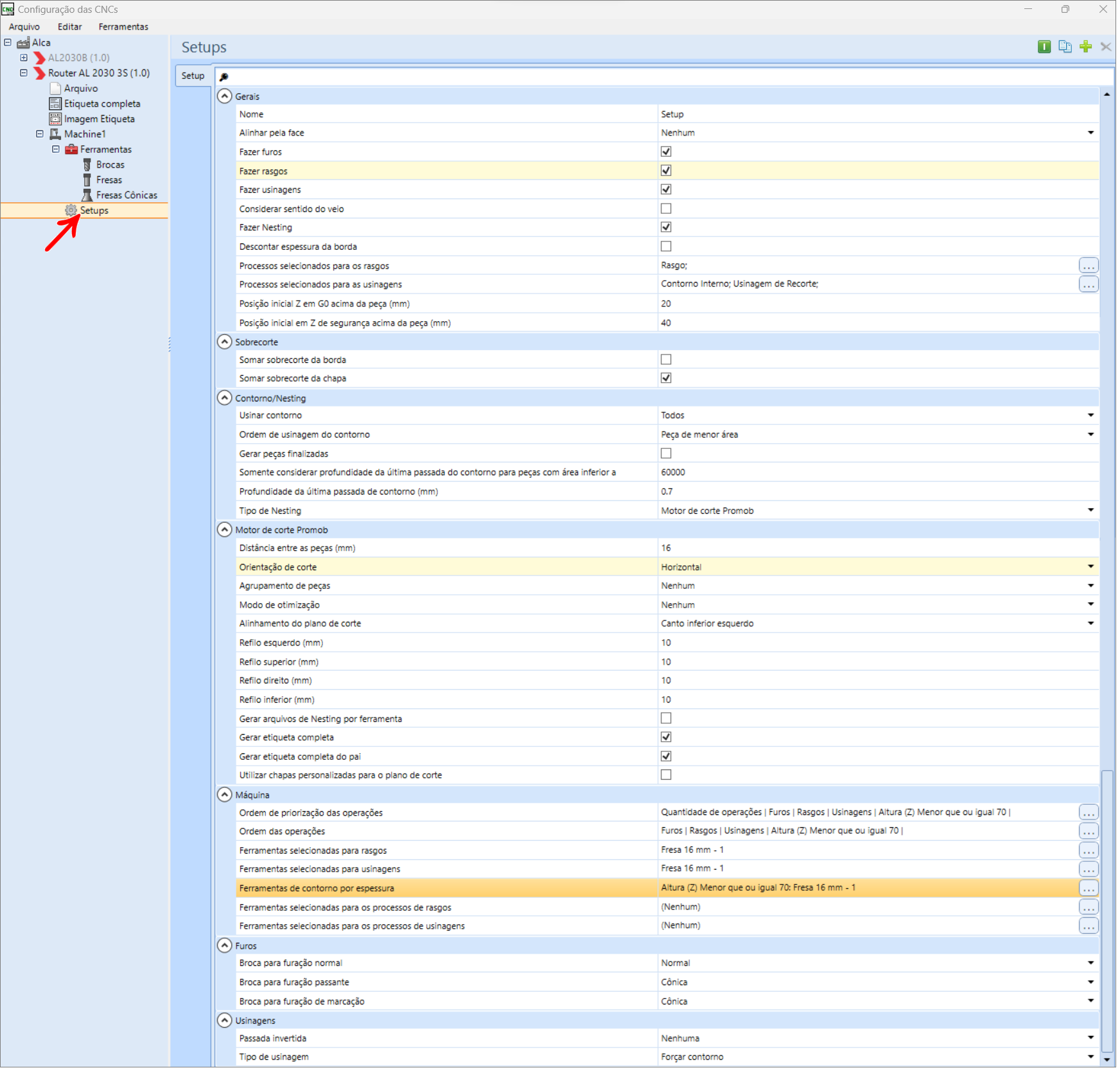Select the Etiqueta completa item
1120x1070 pixels.
[102, 104]
